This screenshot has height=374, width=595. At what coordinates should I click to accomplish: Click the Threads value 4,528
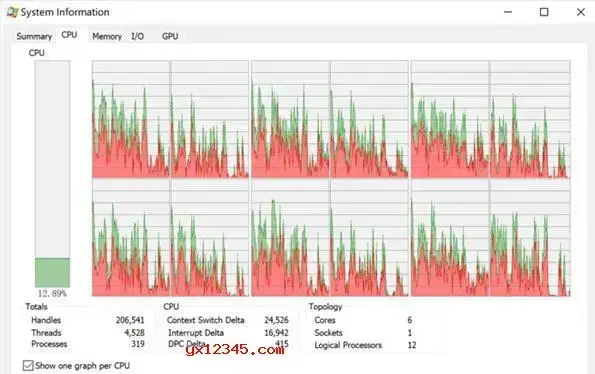tap(134, 333)
